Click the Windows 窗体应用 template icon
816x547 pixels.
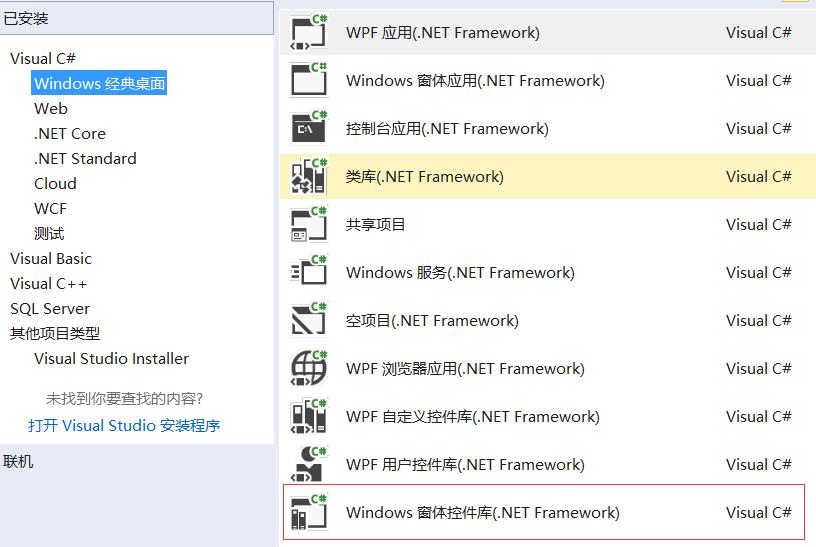click(309, 80)
